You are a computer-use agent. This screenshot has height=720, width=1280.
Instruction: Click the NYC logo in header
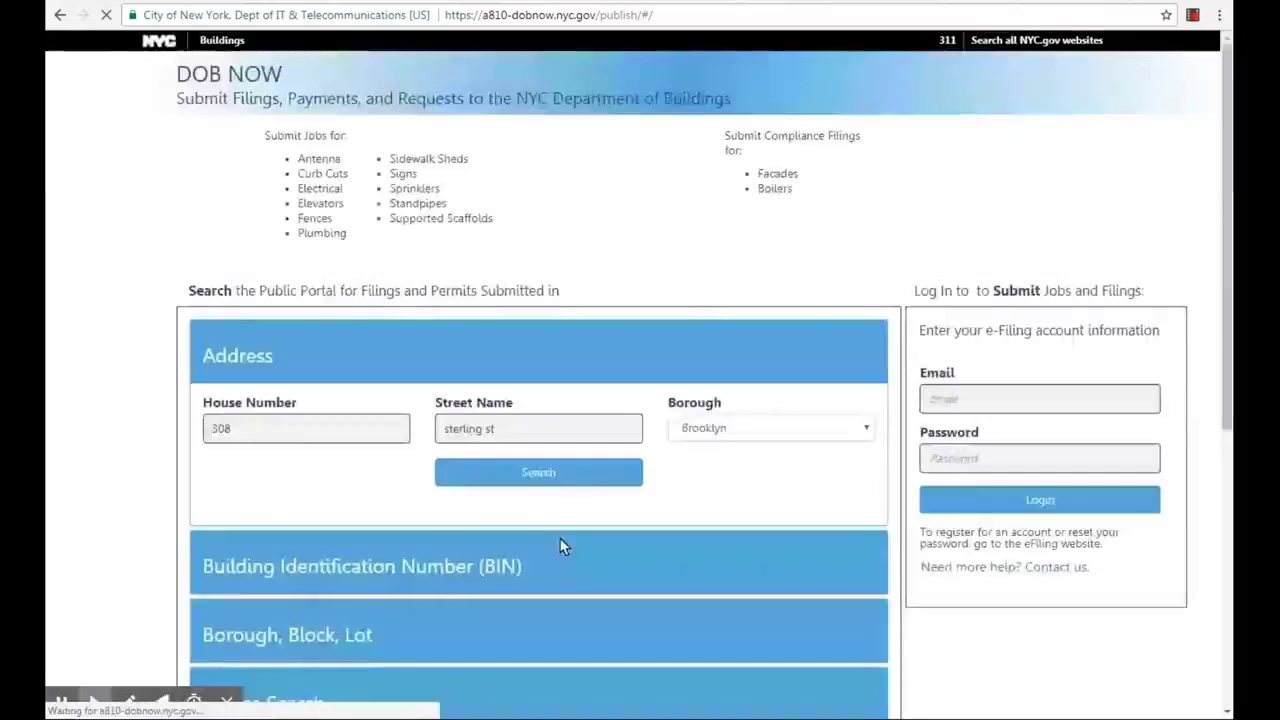[159, 41]
